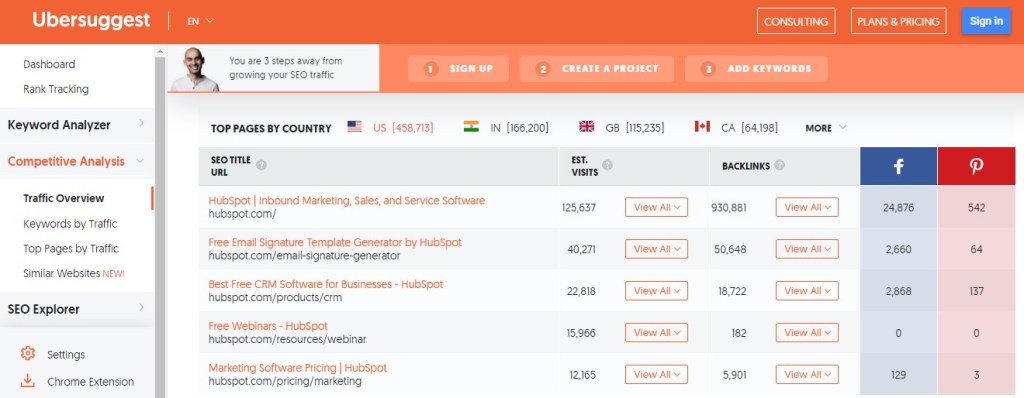Click URL text hubspot.com/pricing/marketing
This screenshot has height=398, width=1024.
pos(285,381)
